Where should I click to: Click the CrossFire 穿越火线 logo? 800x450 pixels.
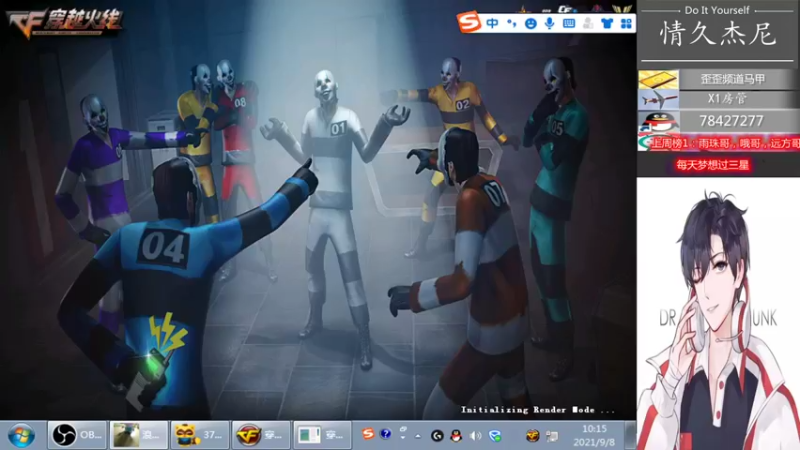tap(64, 23)
